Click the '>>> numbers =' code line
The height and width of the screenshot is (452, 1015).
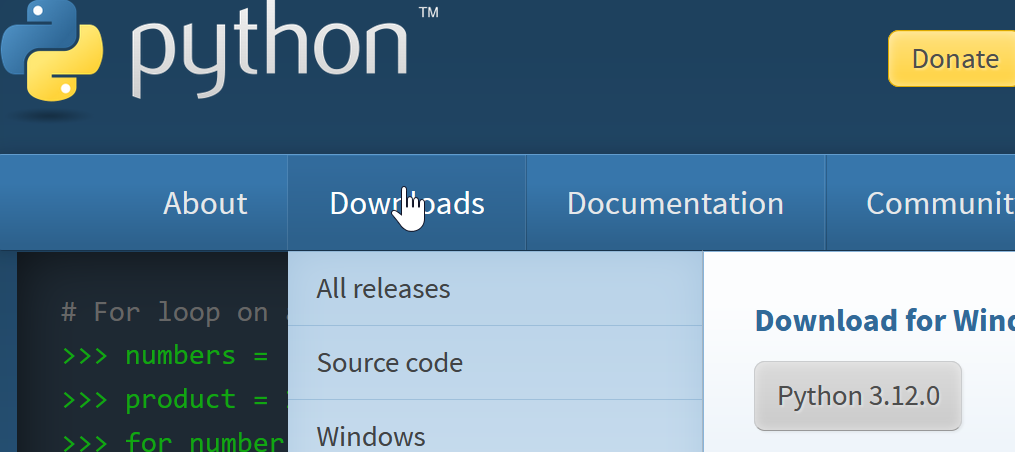click(x=164, y=356)
